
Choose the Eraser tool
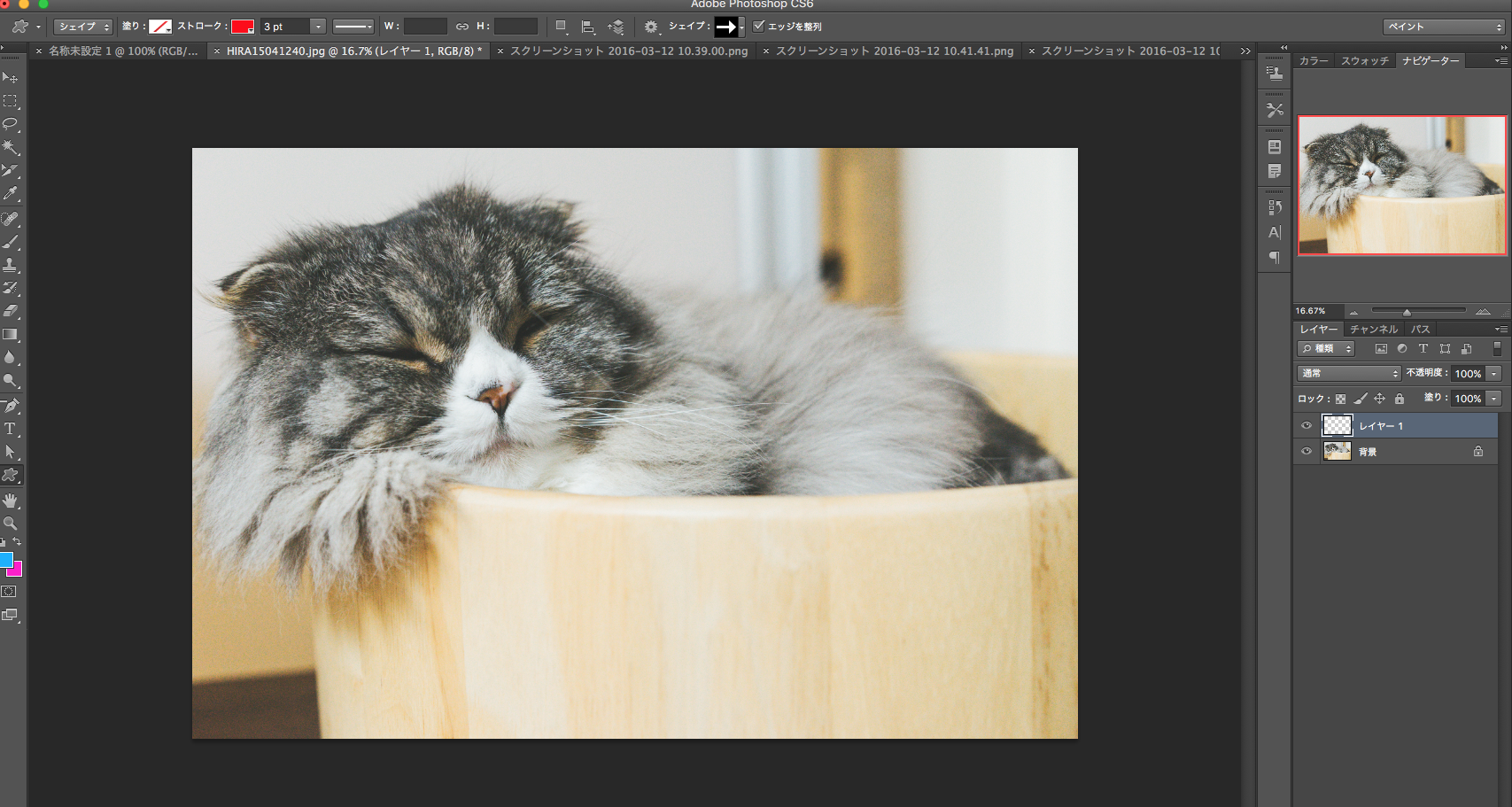coord(11,311)
